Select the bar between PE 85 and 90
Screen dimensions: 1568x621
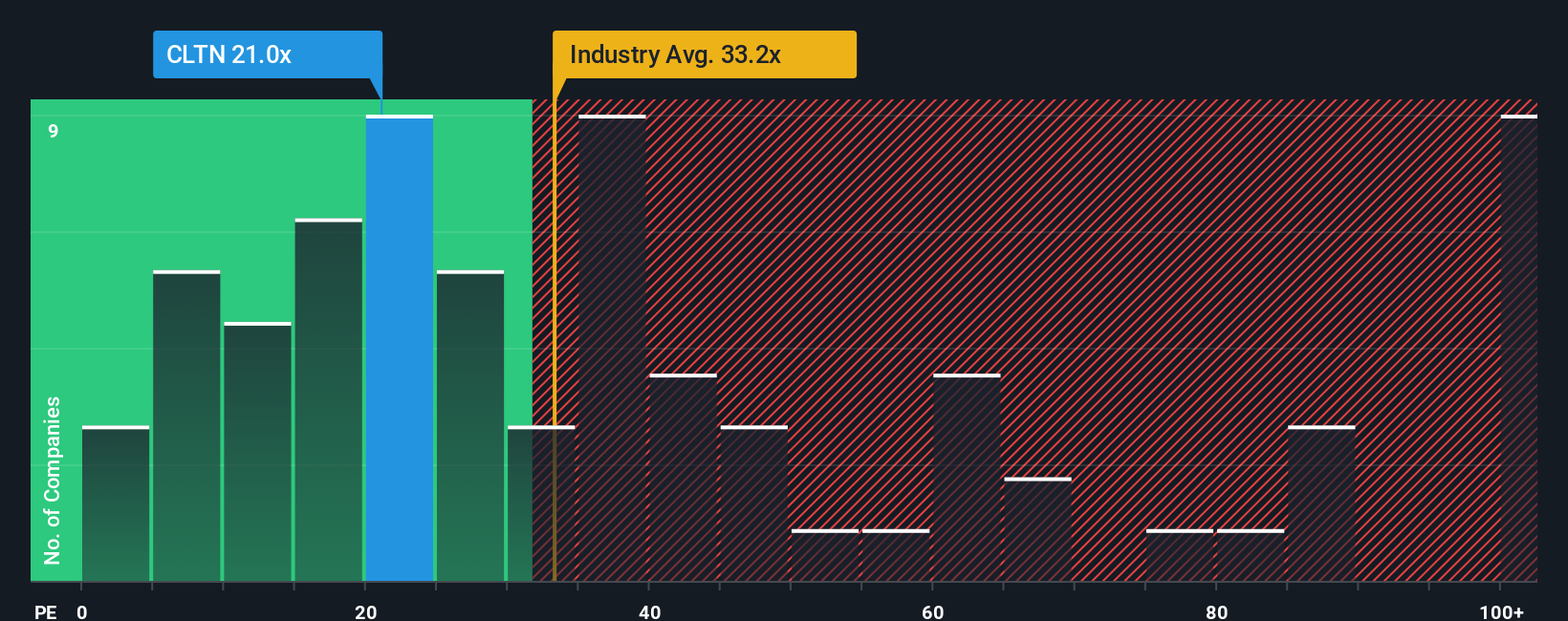click(x=1321, y=503)
